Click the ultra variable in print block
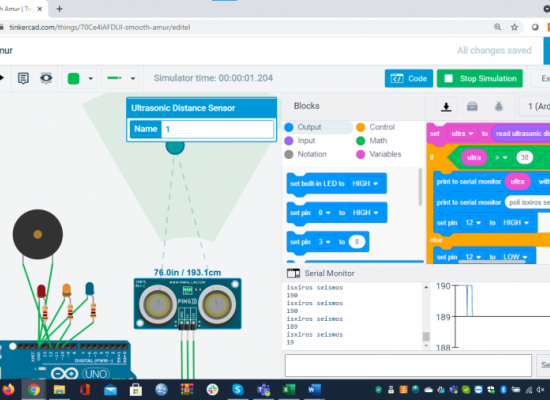This screenshot has width=550, height=400. click(x=517, y=181)
